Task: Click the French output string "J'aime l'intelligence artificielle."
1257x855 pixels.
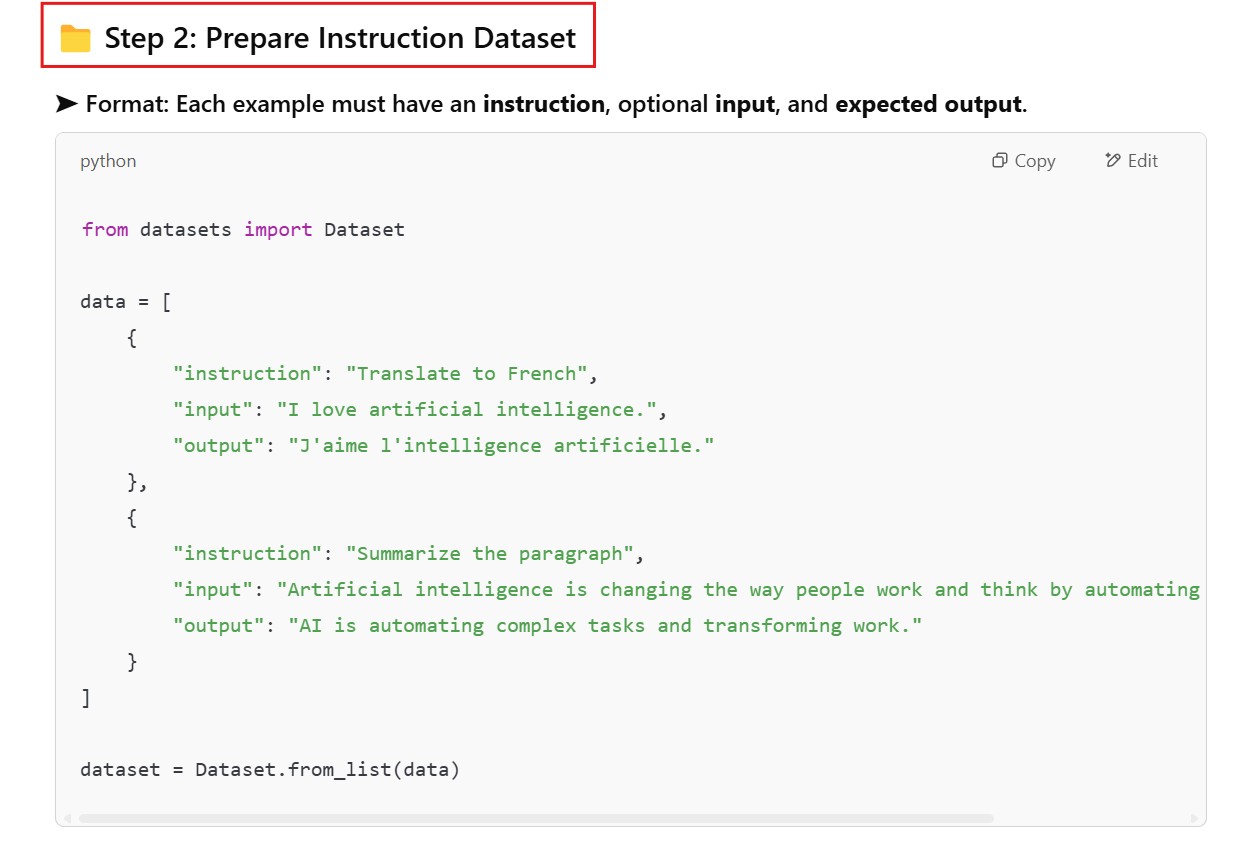Action: (501, 446)
